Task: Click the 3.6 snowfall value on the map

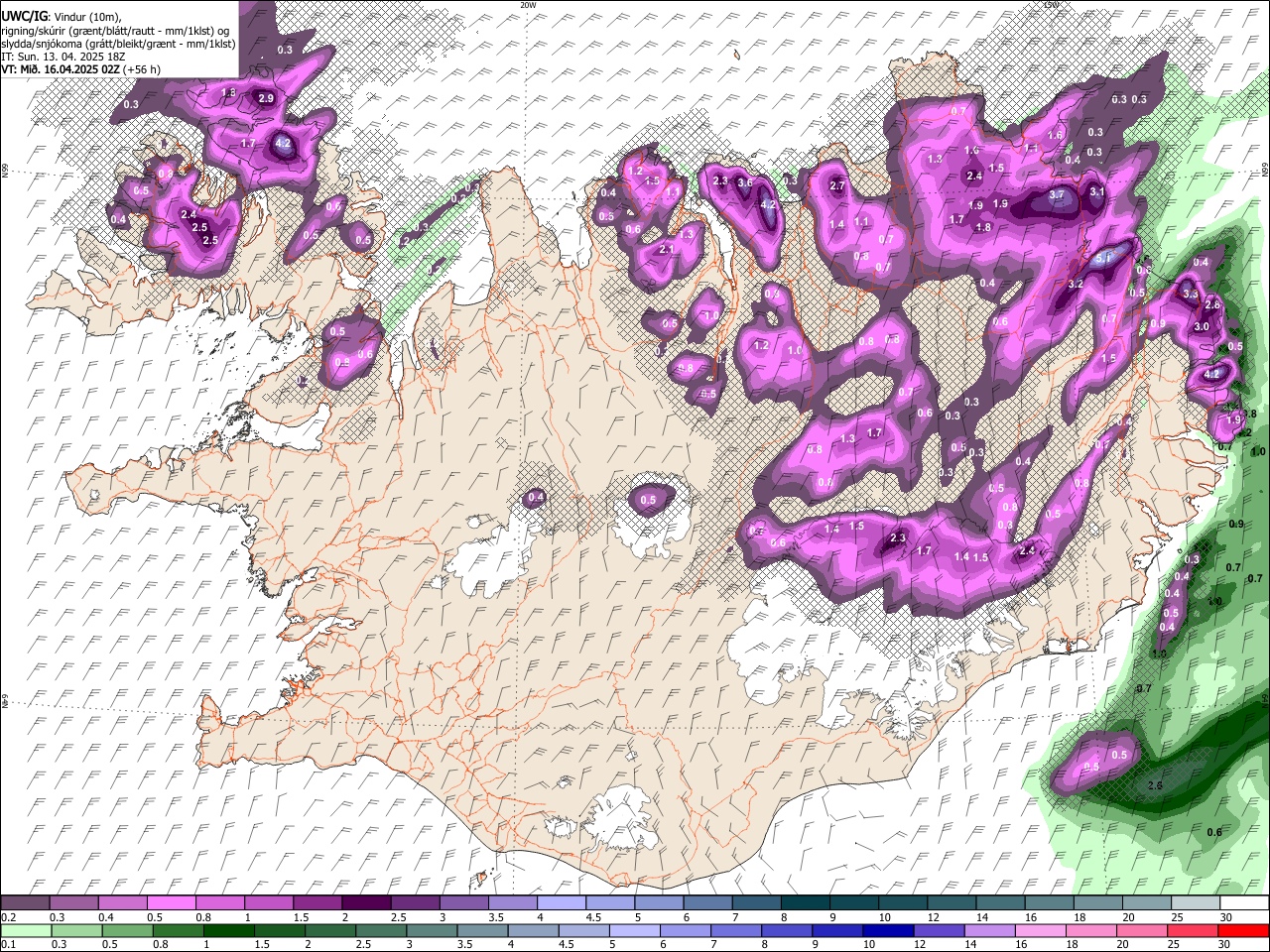Action: point(745,183)
